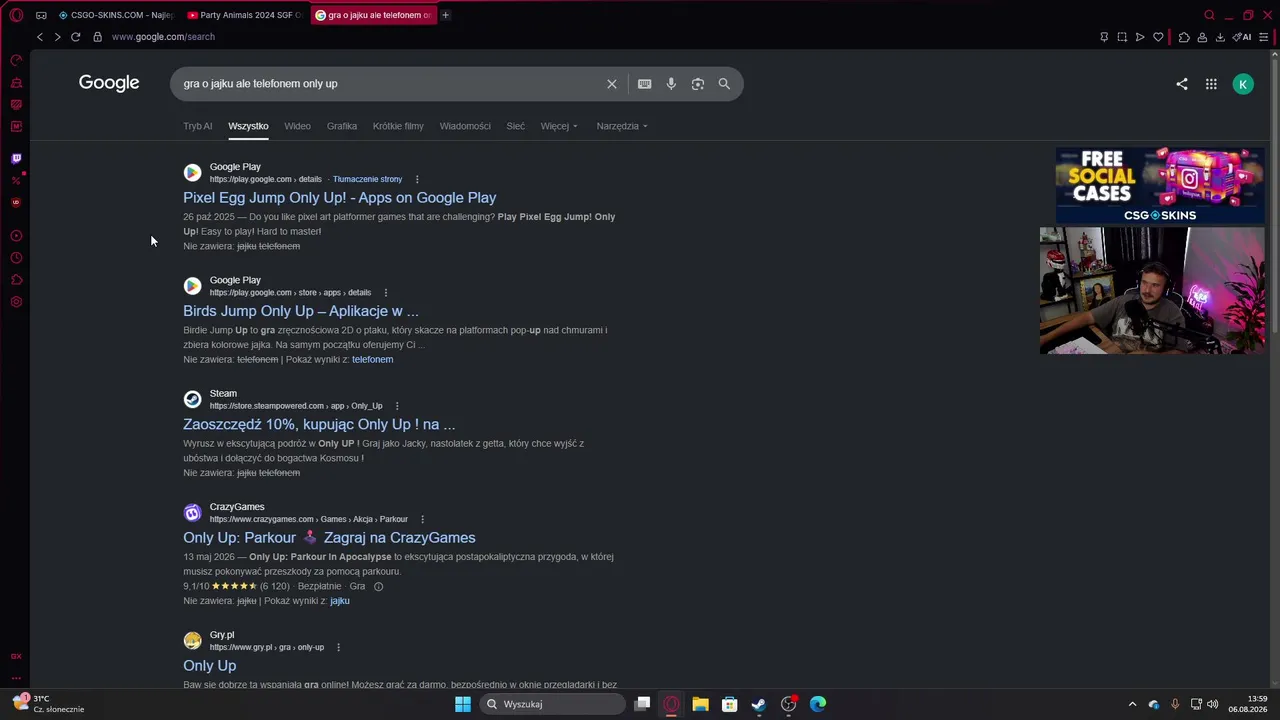Viewport: 1280px width, 720px height.
Task: Select the Wideo results tab
Action: [297, 126]
